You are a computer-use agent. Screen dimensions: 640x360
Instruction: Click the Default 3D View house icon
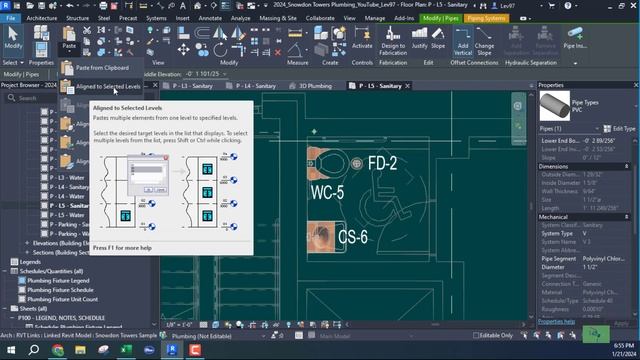pos(198,6)
